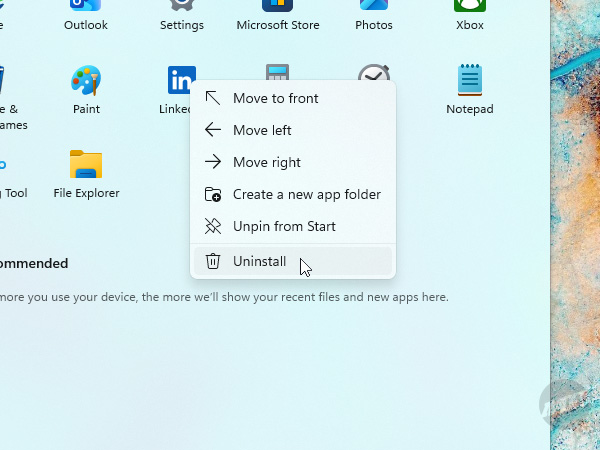This screenshot has height=450, width=600.
Task: Launch the Xbox app
Action: [x=469, y=8]
